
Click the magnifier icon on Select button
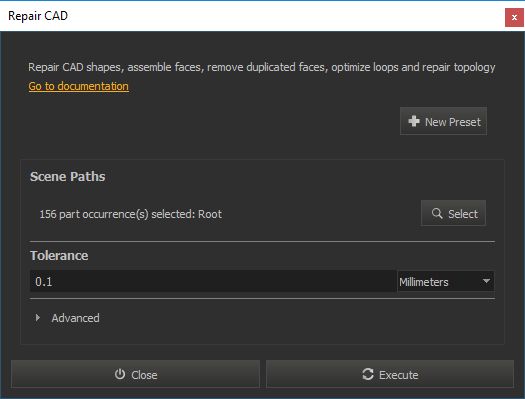click(x=437, y=214)
